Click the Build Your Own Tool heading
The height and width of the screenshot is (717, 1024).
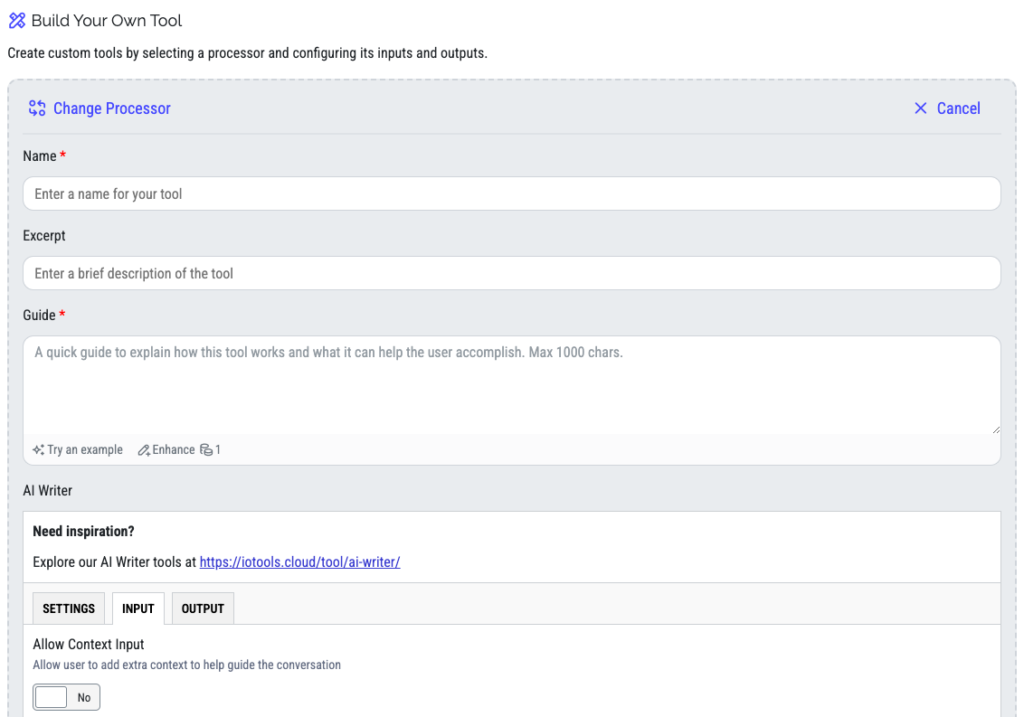[106, 21]
